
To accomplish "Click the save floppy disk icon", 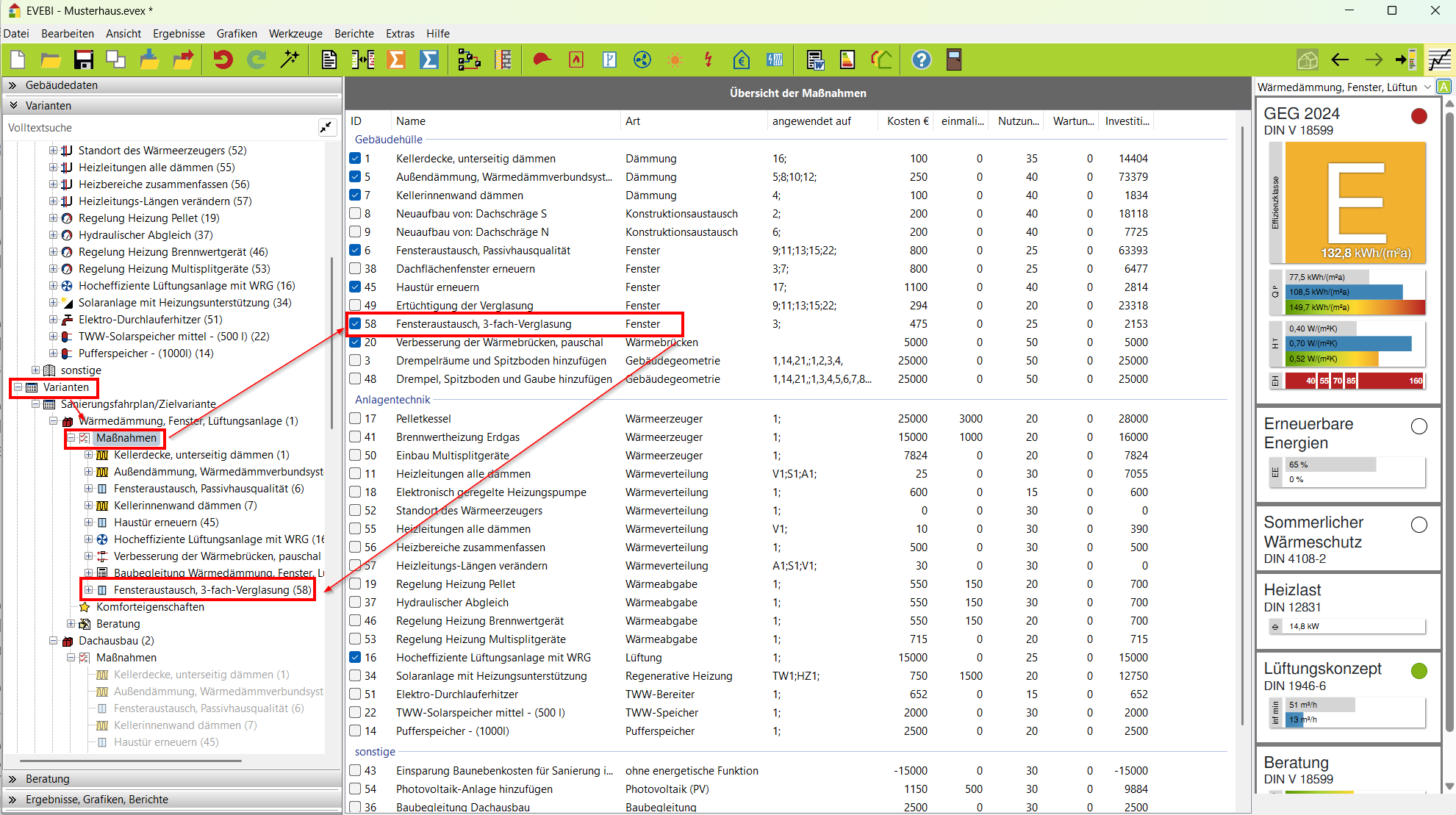I will 84,60.
